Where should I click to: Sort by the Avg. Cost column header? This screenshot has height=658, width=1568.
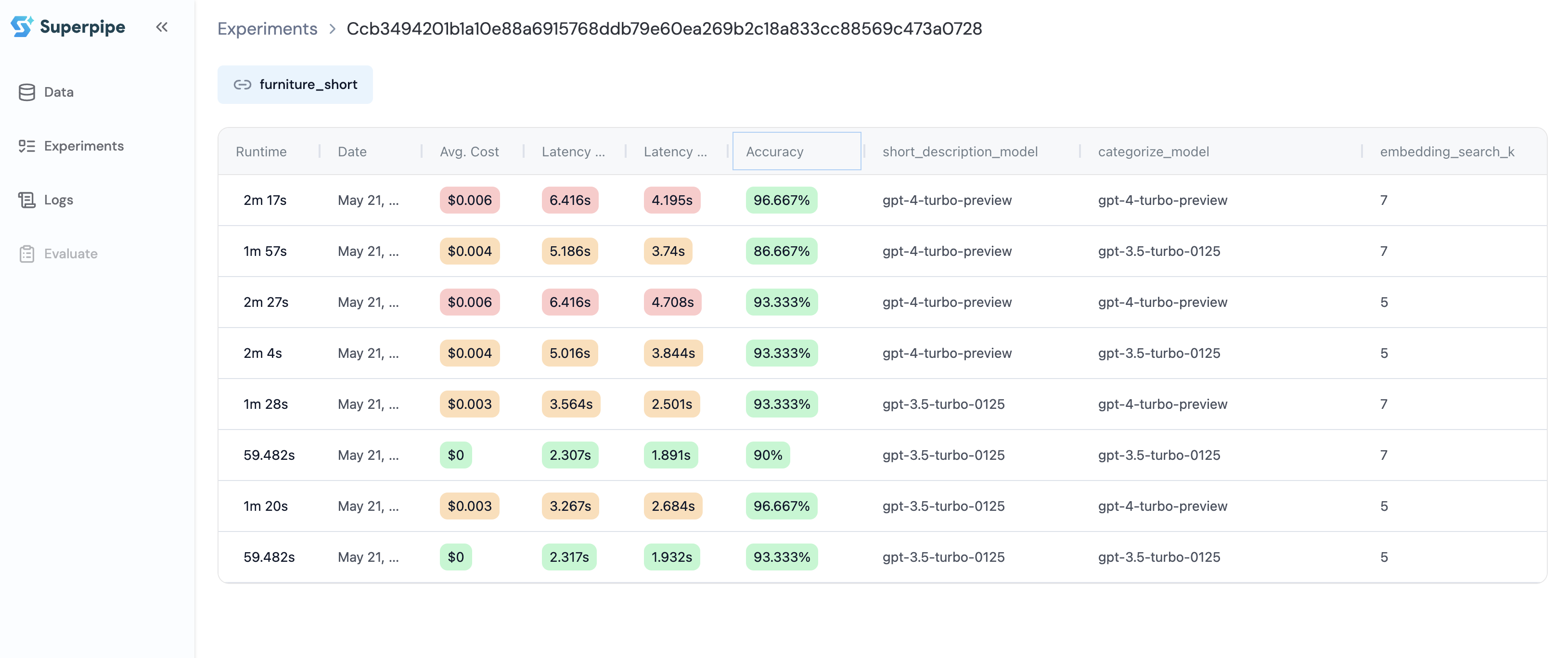469,152
